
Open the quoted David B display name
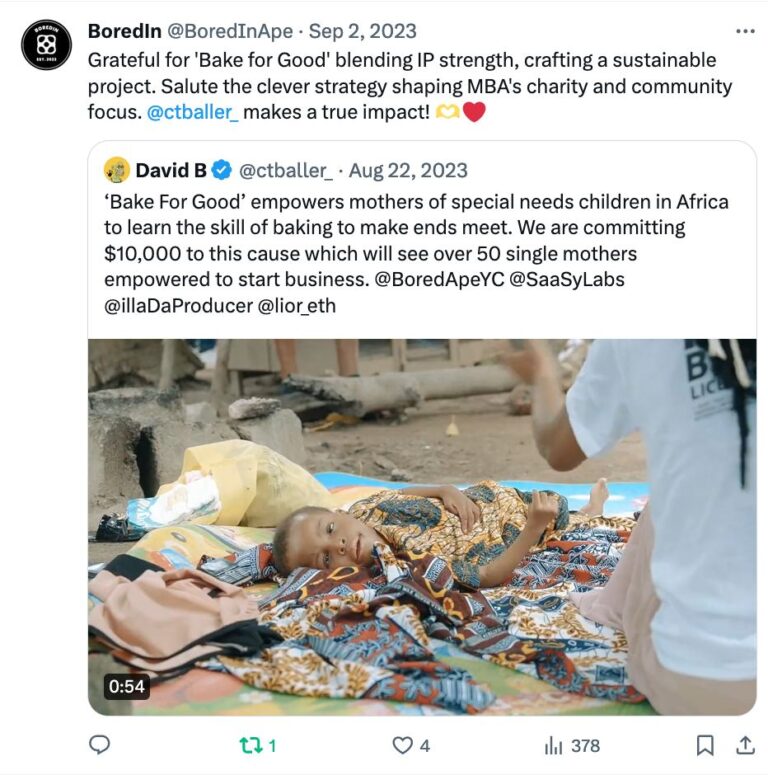click(170, 170)
